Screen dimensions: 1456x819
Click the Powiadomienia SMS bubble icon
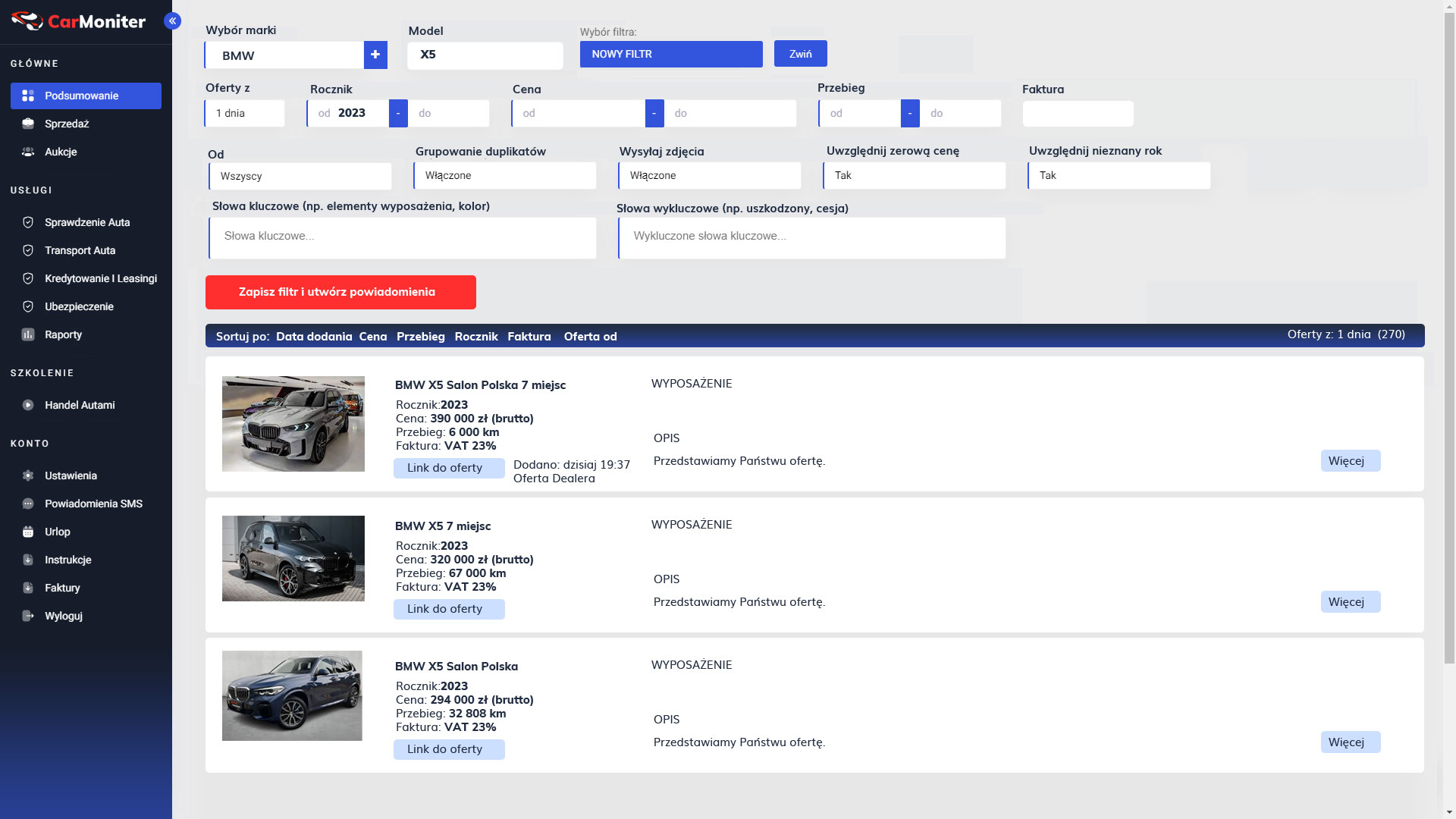coord(28,504)
